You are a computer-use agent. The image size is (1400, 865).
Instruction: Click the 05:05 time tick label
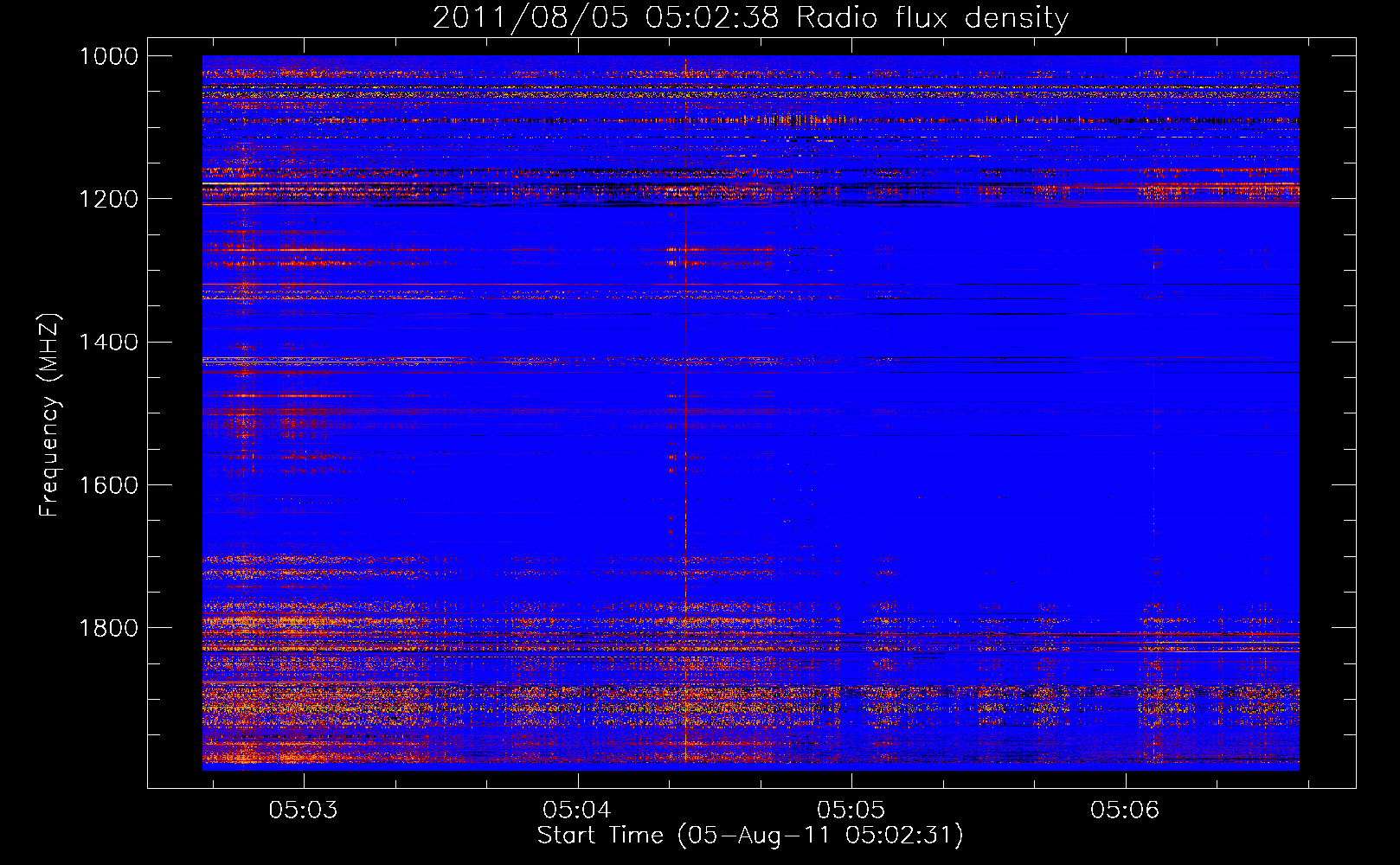[851, 811]
